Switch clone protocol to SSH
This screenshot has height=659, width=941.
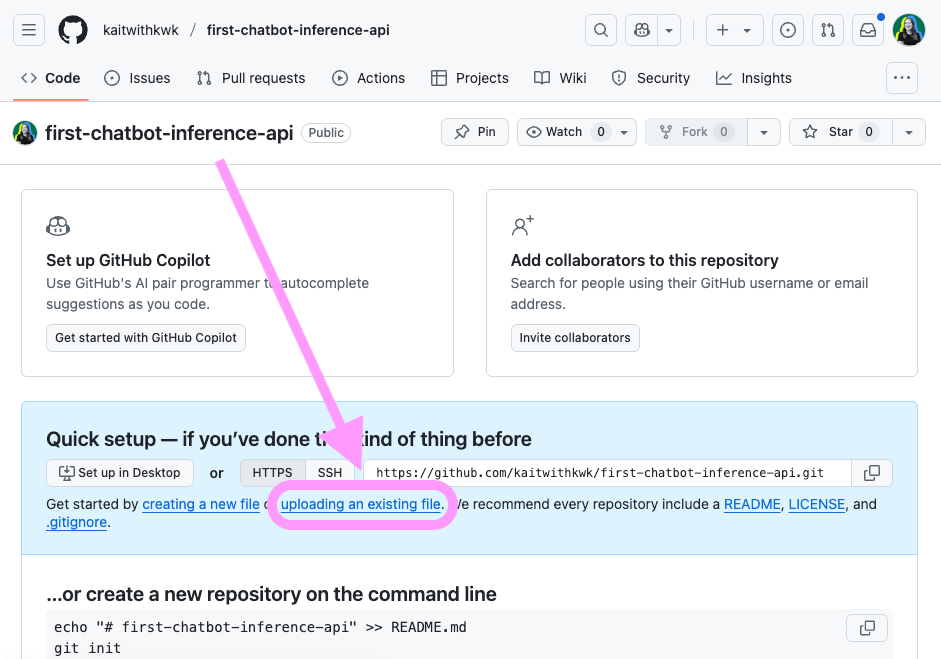[x=330, y=473]
